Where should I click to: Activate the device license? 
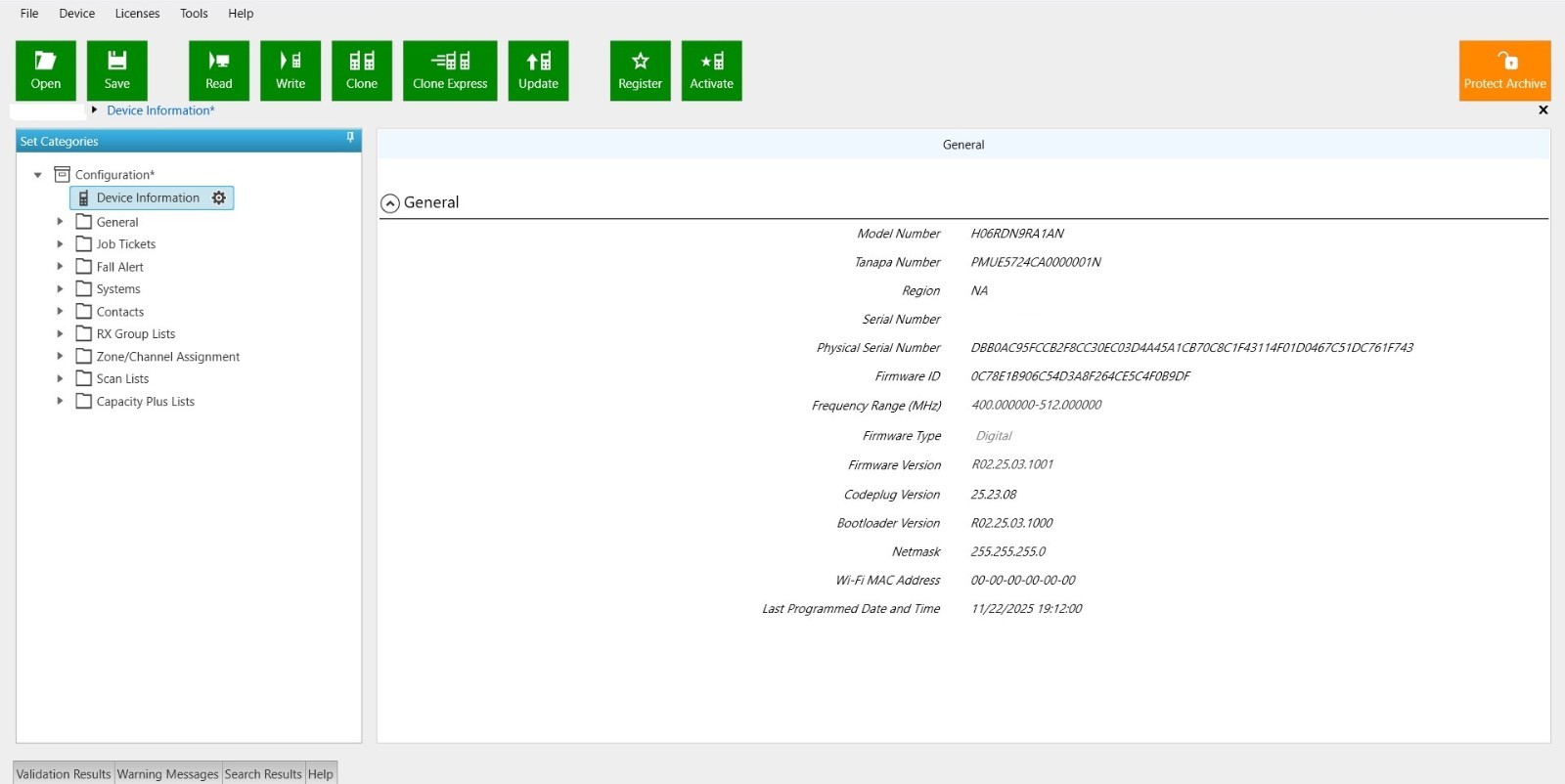pos(711,70)
